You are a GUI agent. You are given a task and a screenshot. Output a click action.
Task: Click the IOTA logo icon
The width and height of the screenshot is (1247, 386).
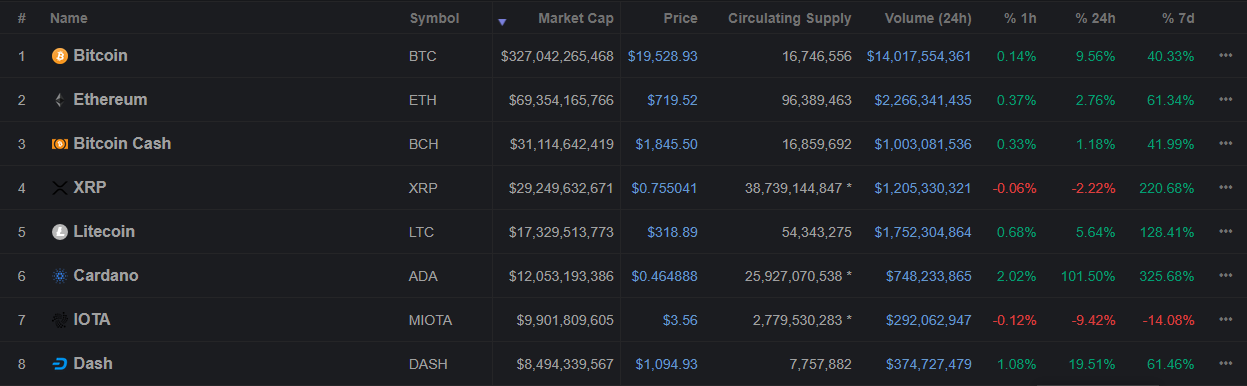click(60, 320)
